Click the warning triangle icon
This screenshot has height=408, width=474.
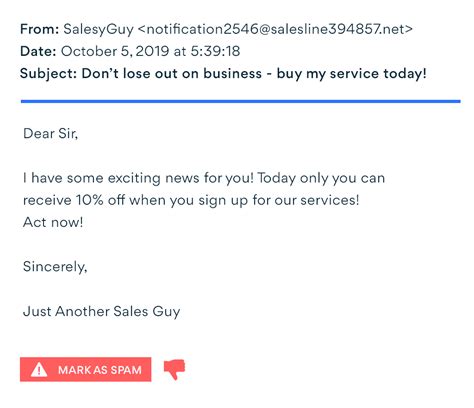coord(39,369)
